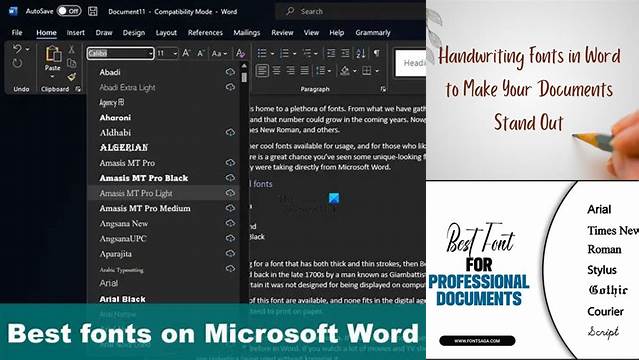
Task: Open the font size dropdown arrow
Action: coord(175,53)
